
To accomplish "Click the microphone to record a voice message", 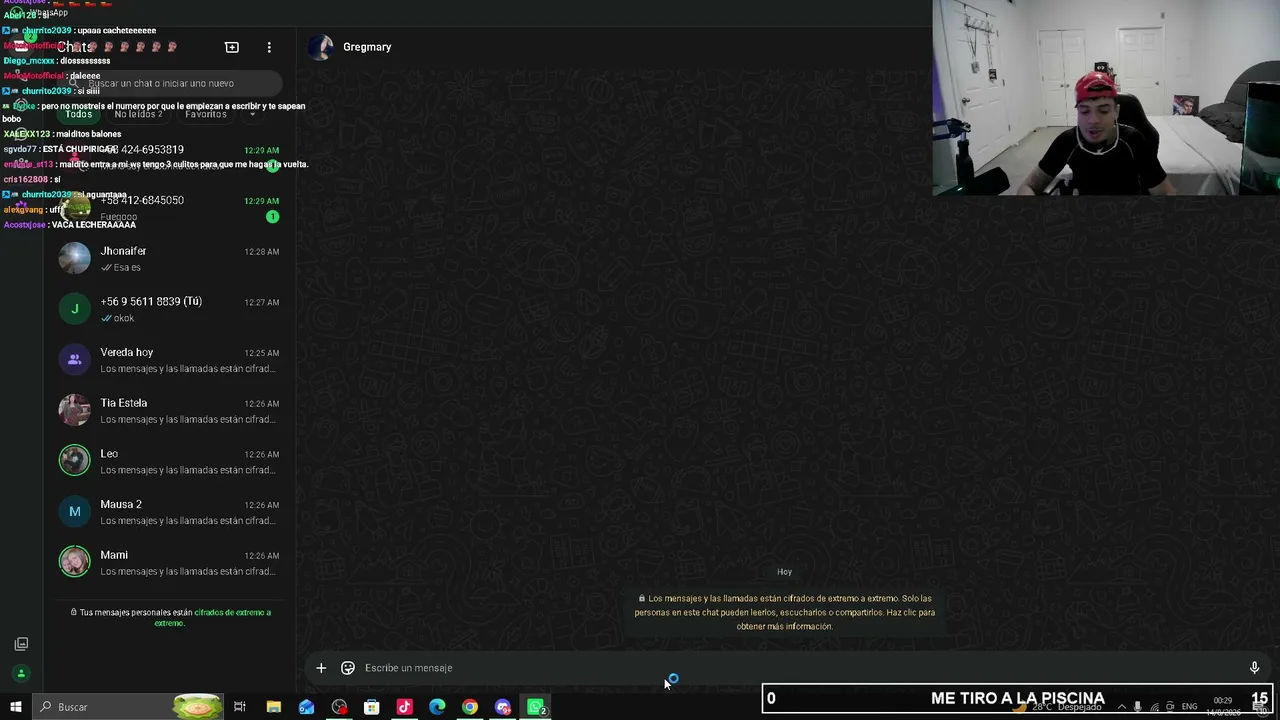I will coord(1254,668).
